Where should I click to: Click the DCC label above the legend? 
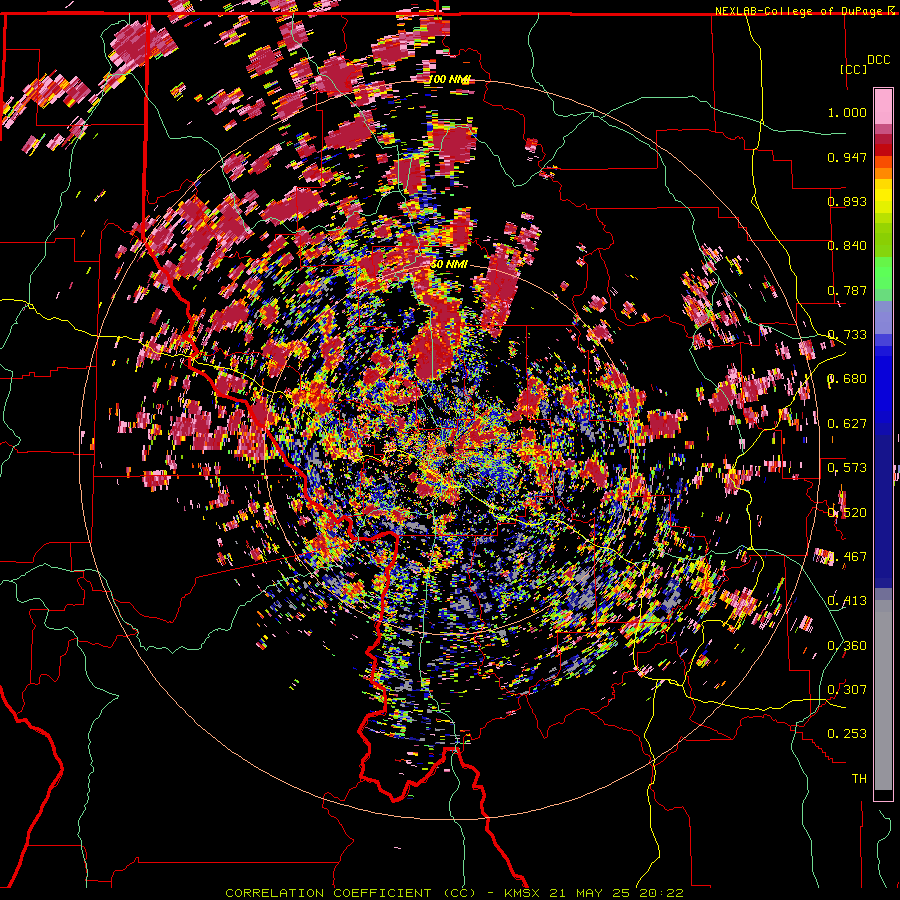click(878, 60)
